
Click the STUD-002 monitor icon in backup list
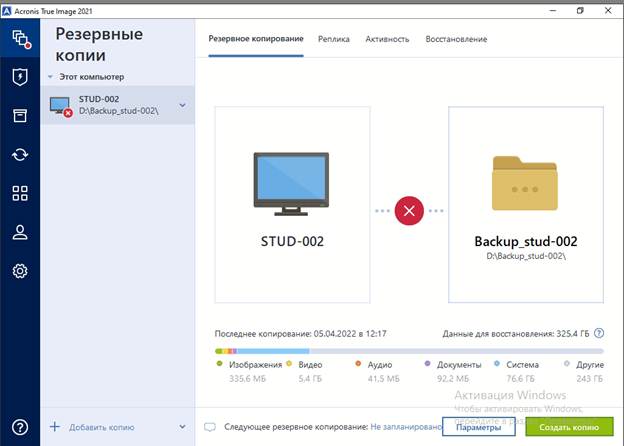[61, 106]
